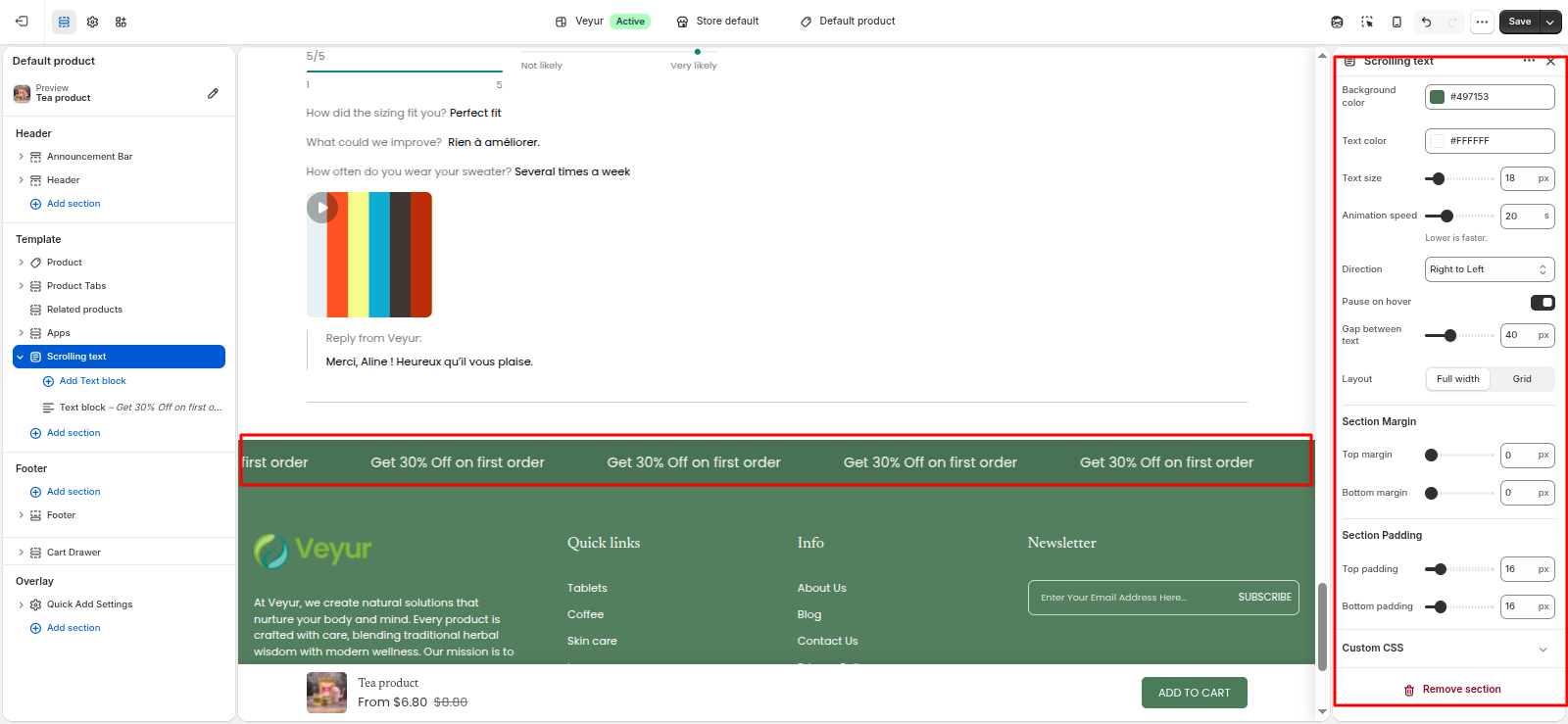The width and height of the screenshot is (1568, 724).
Task: Expand the Announcement Bar section
Action: click(21, 157)
